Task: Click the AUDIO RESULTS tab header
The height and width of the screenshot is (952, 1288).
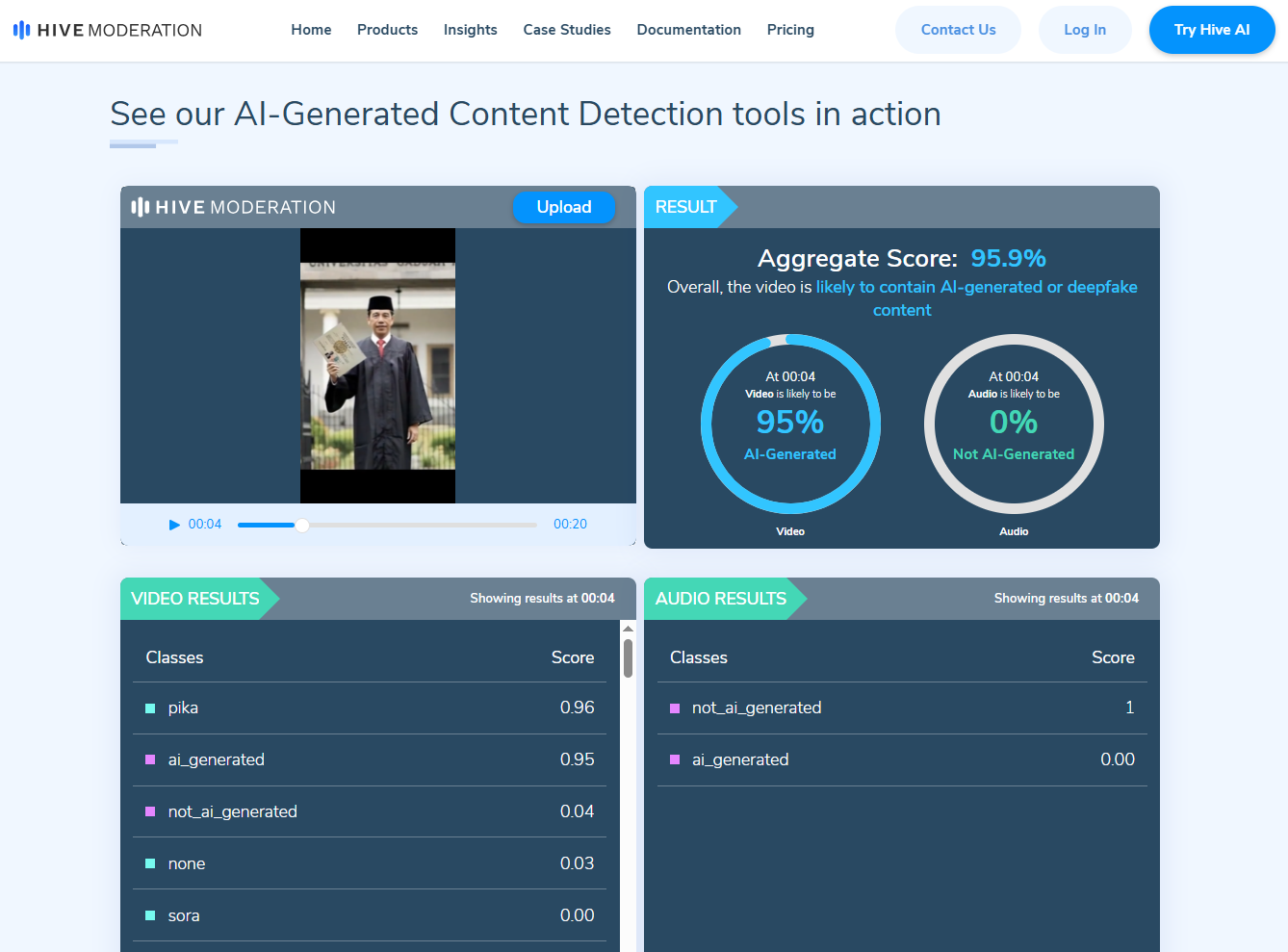Action: [x=721, y=599]
